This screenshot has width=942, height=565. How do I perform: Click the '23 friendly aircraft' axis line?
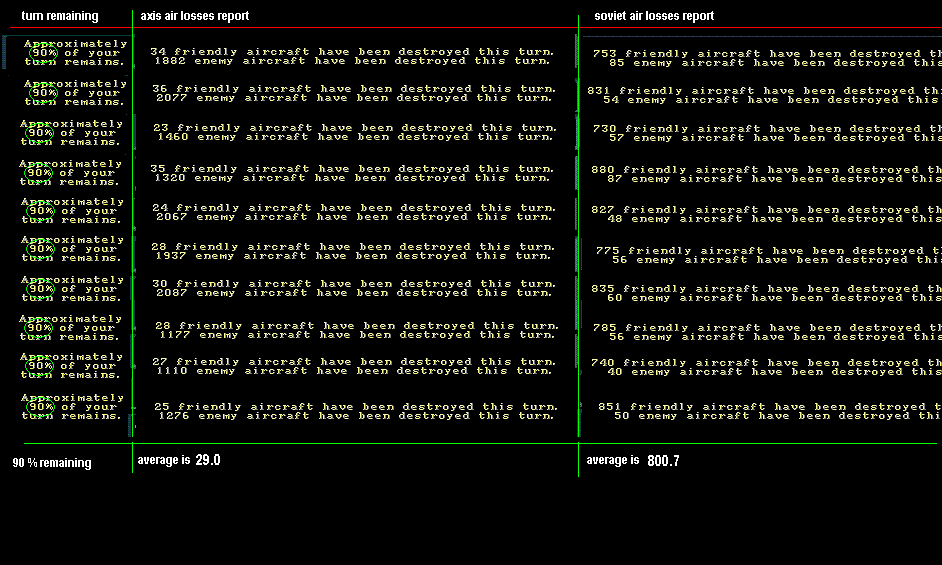(355, 127)
